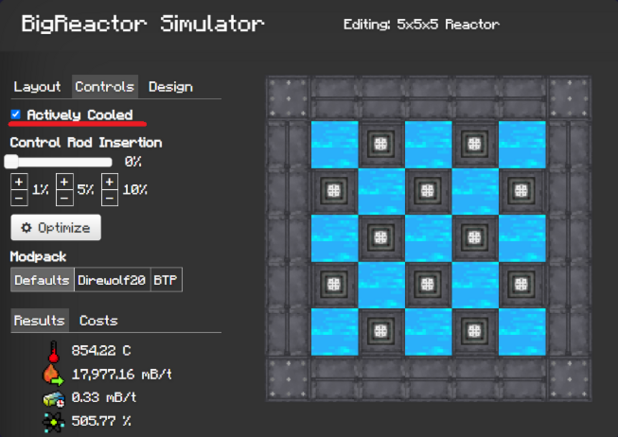
Task: Open the Costs tab
Action: tap(98, 320)
